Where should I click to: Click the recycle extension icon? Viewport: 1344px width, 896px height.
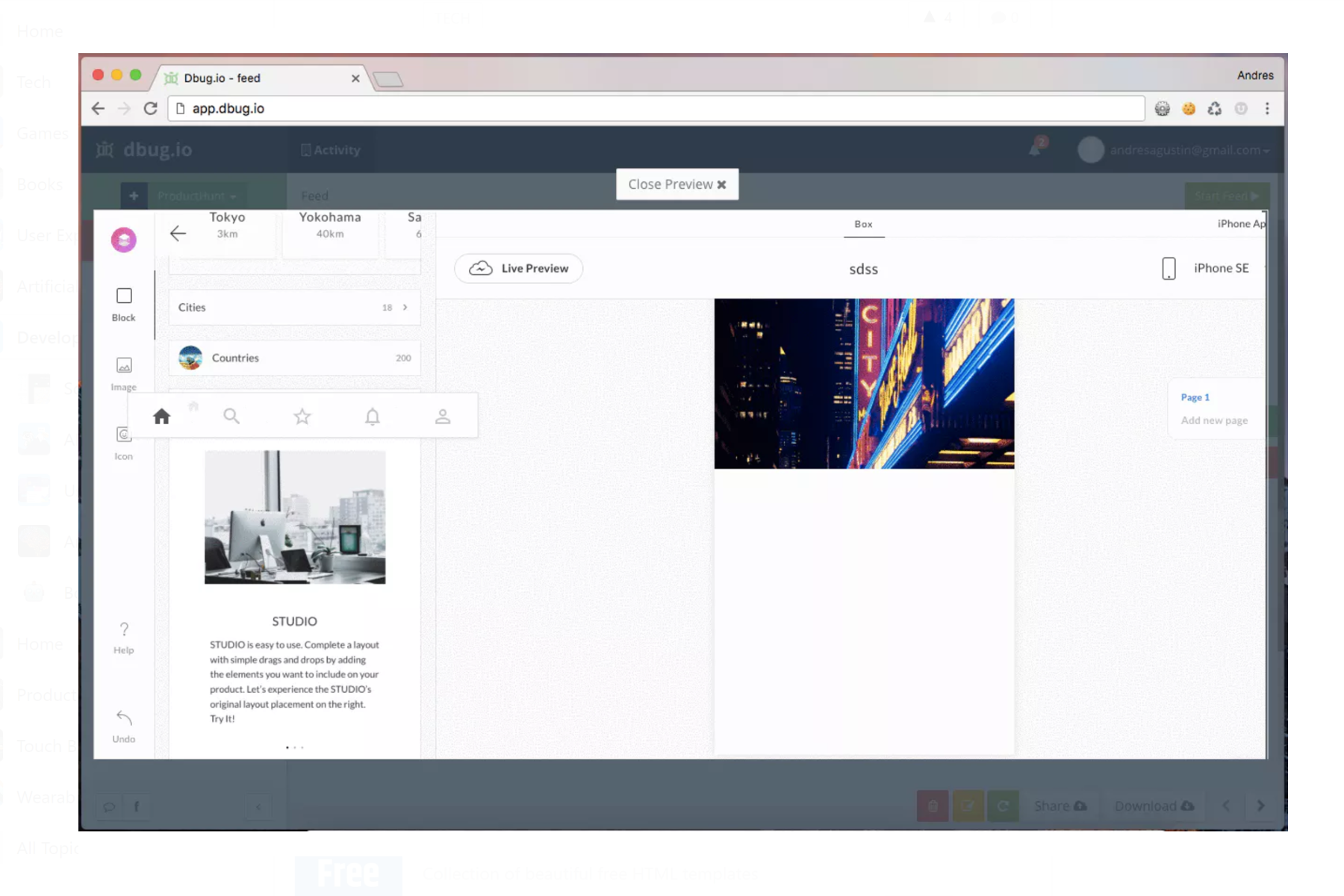pyautogui.click(x=1215, y=109)
